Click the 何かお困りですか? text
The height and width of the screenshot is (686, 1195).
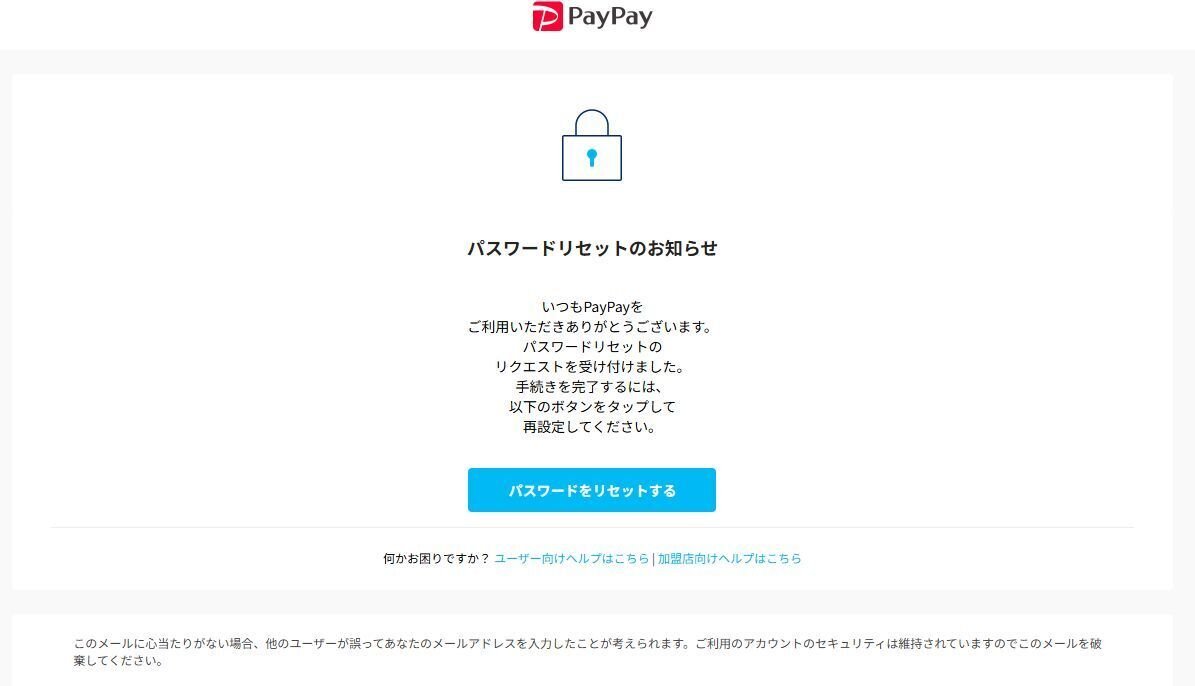[436, 559]
